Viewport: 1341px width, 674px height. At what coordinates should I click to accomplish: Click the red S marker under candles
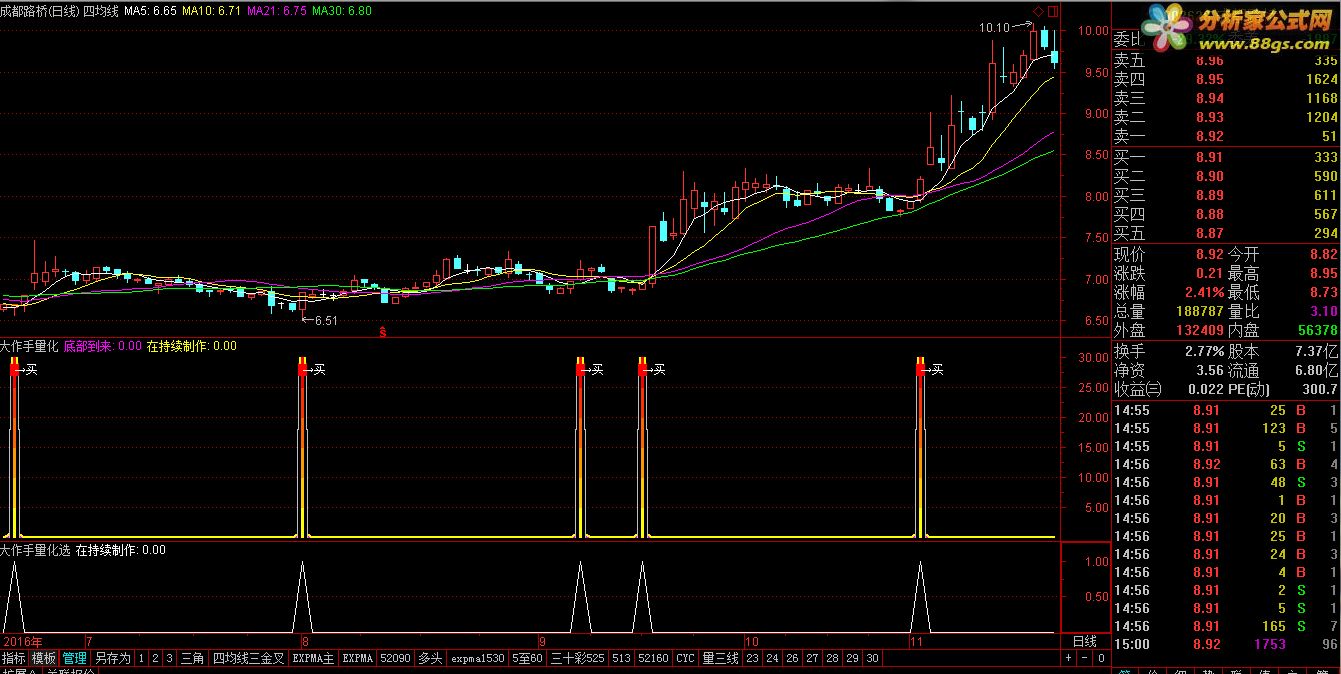coord(381,330)
